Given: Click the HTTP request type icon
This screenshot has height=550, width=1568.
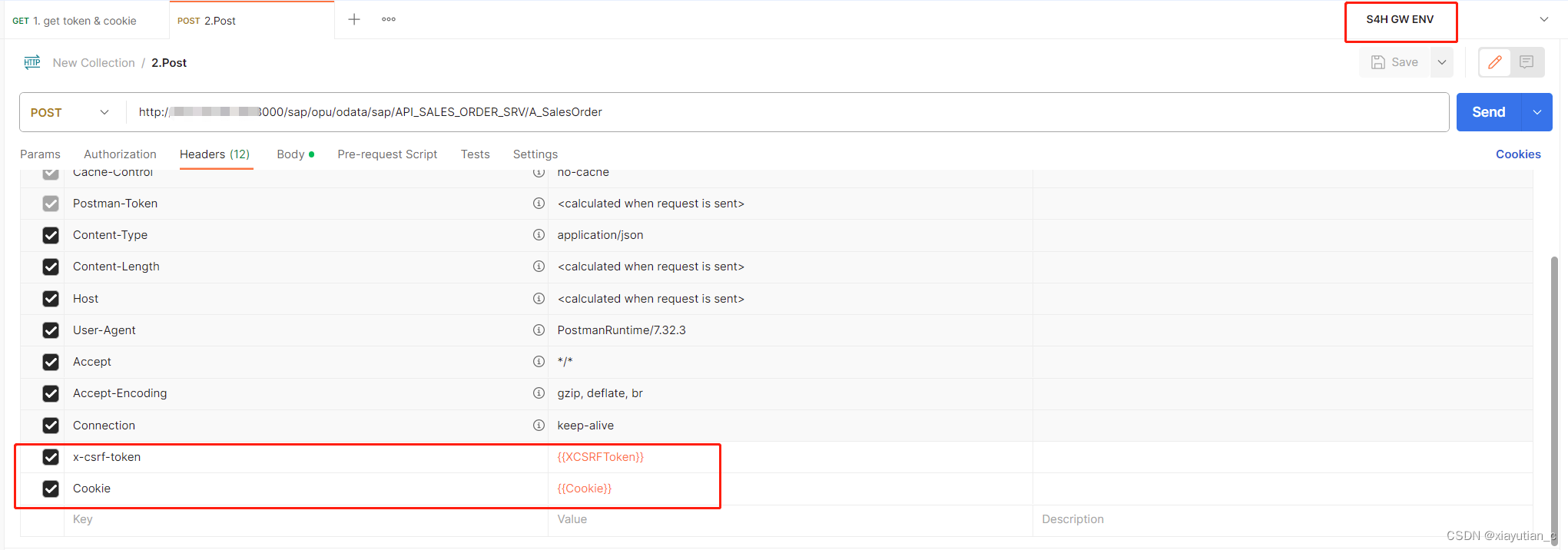Looking at the screenshot, I should pyautogui.click(x=32, y=62).
